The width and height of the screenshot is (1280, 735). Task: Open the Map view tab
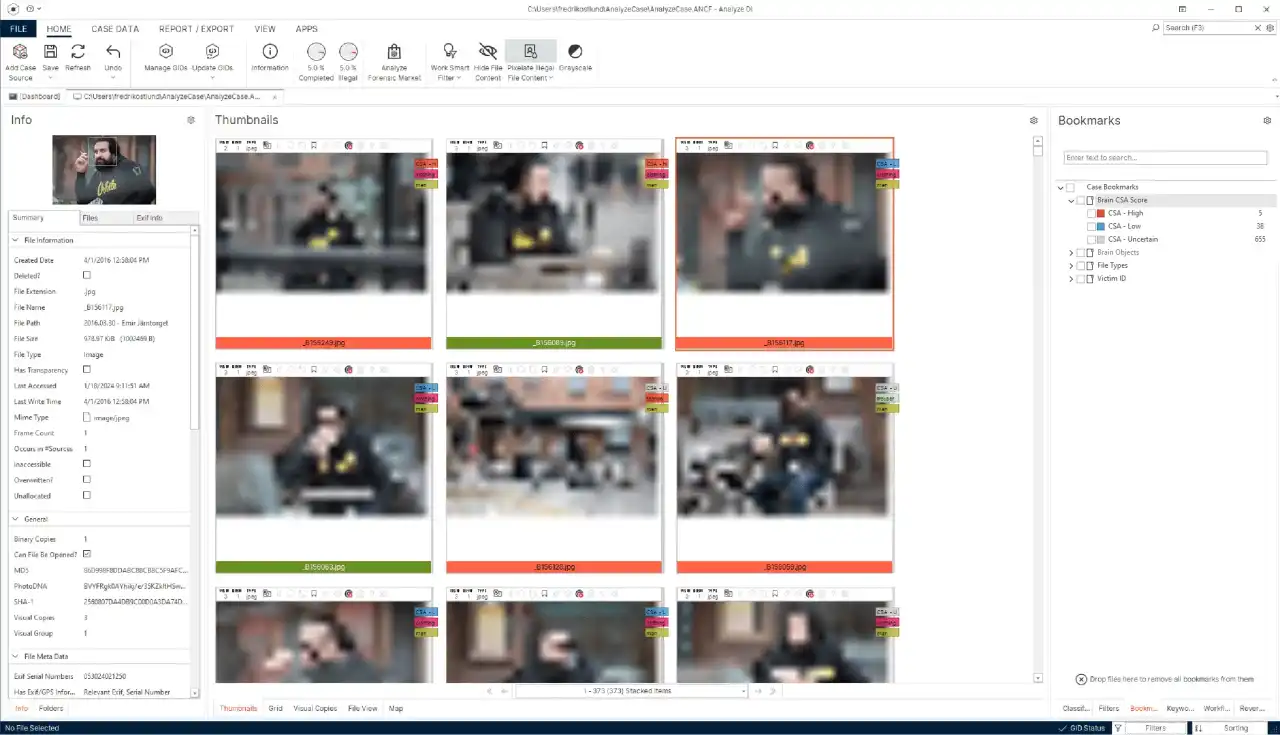tap(396, 708)
